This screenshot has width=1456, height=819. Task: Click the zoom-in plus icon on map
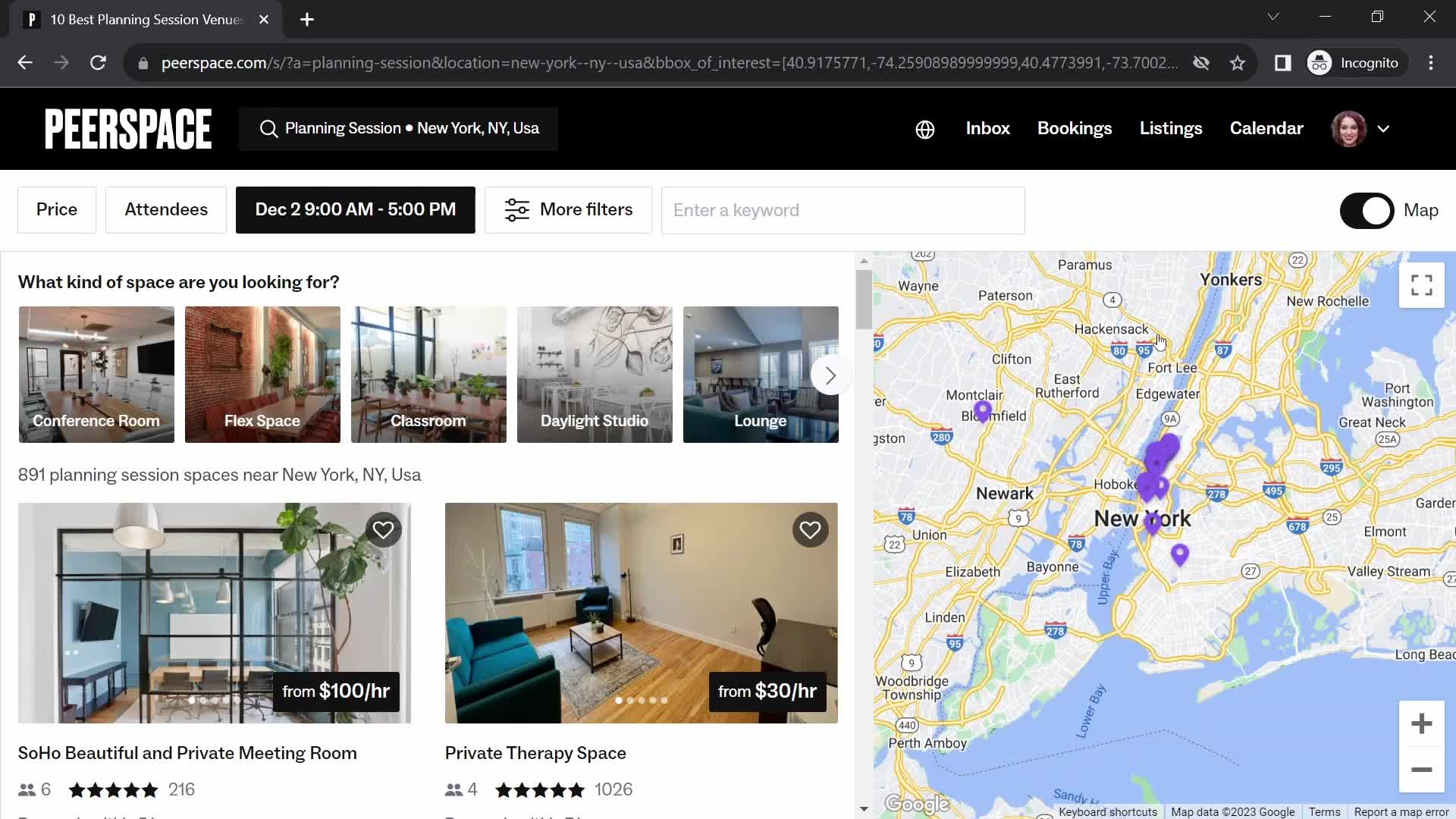click(1420, 723)
